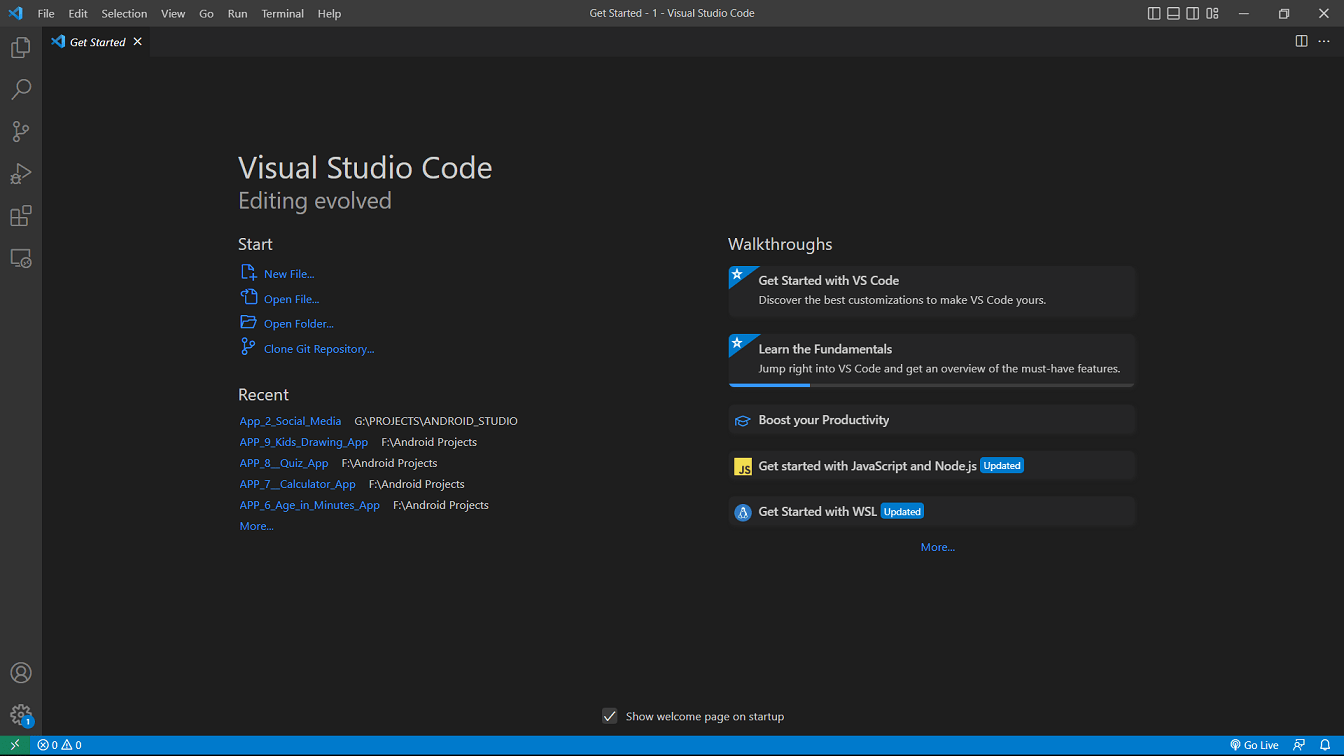Open the Manage gear icon

[x=21, y=715]
